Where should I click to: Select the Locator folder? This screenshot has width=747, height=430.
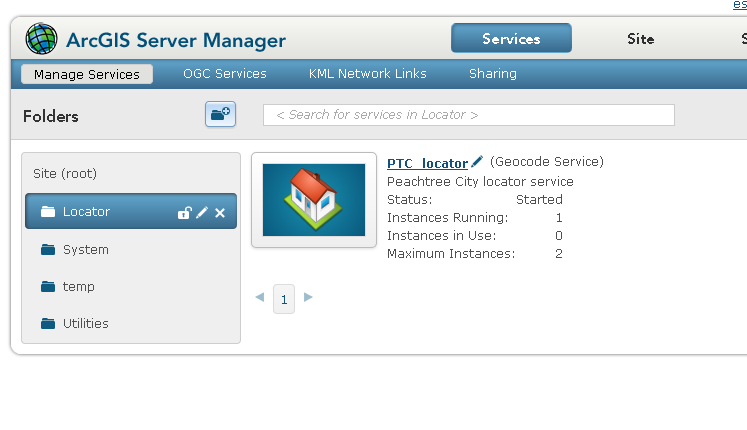pyautogui.click(x=131, y=211)
